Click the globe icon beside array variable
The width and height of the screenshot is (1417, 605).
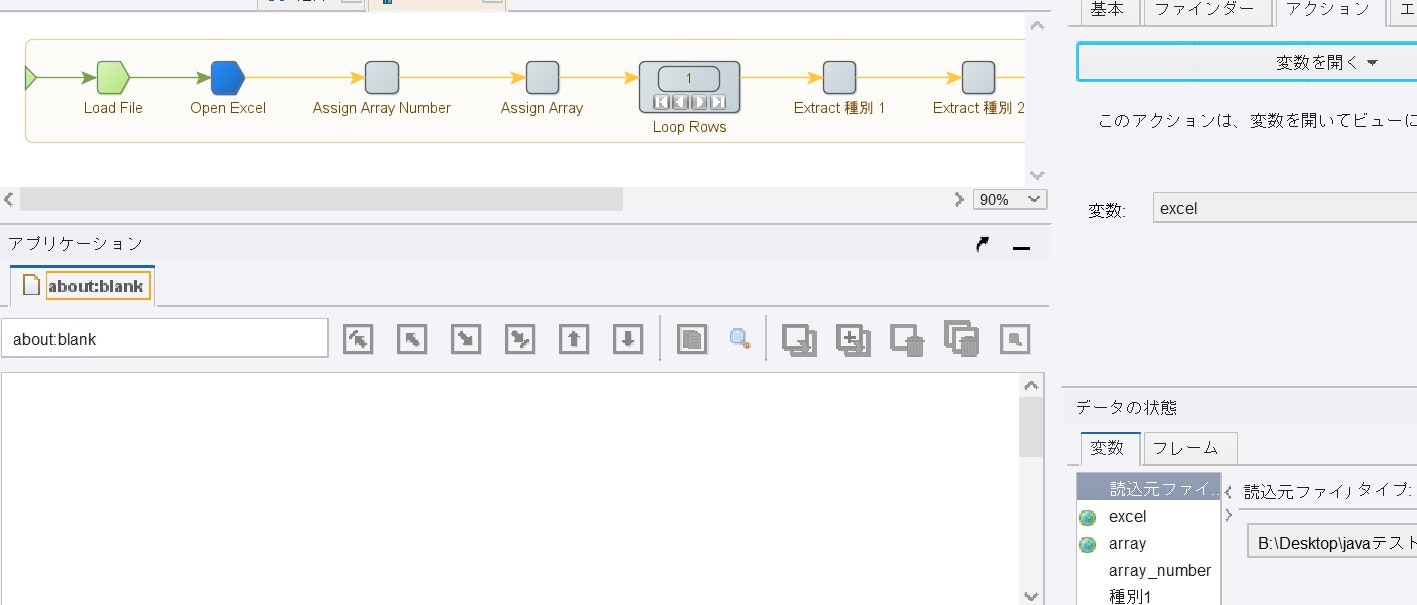point(1088,545)
